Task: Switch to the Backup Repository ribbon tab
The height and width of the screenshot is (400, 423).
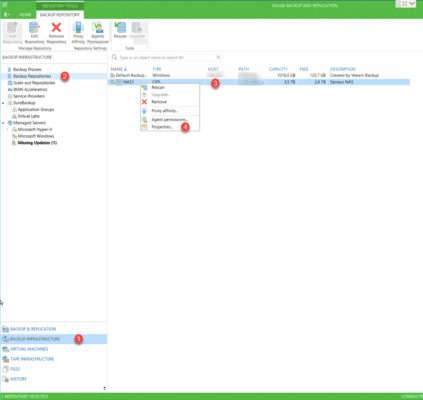Action: pyautogui.click(x=60, y=15)
